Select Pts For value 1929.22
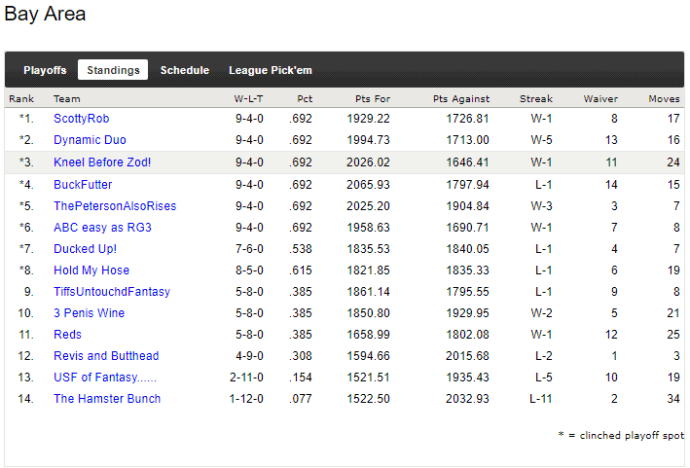The height and width of the screenshot is (468, 690). point(368,119)
